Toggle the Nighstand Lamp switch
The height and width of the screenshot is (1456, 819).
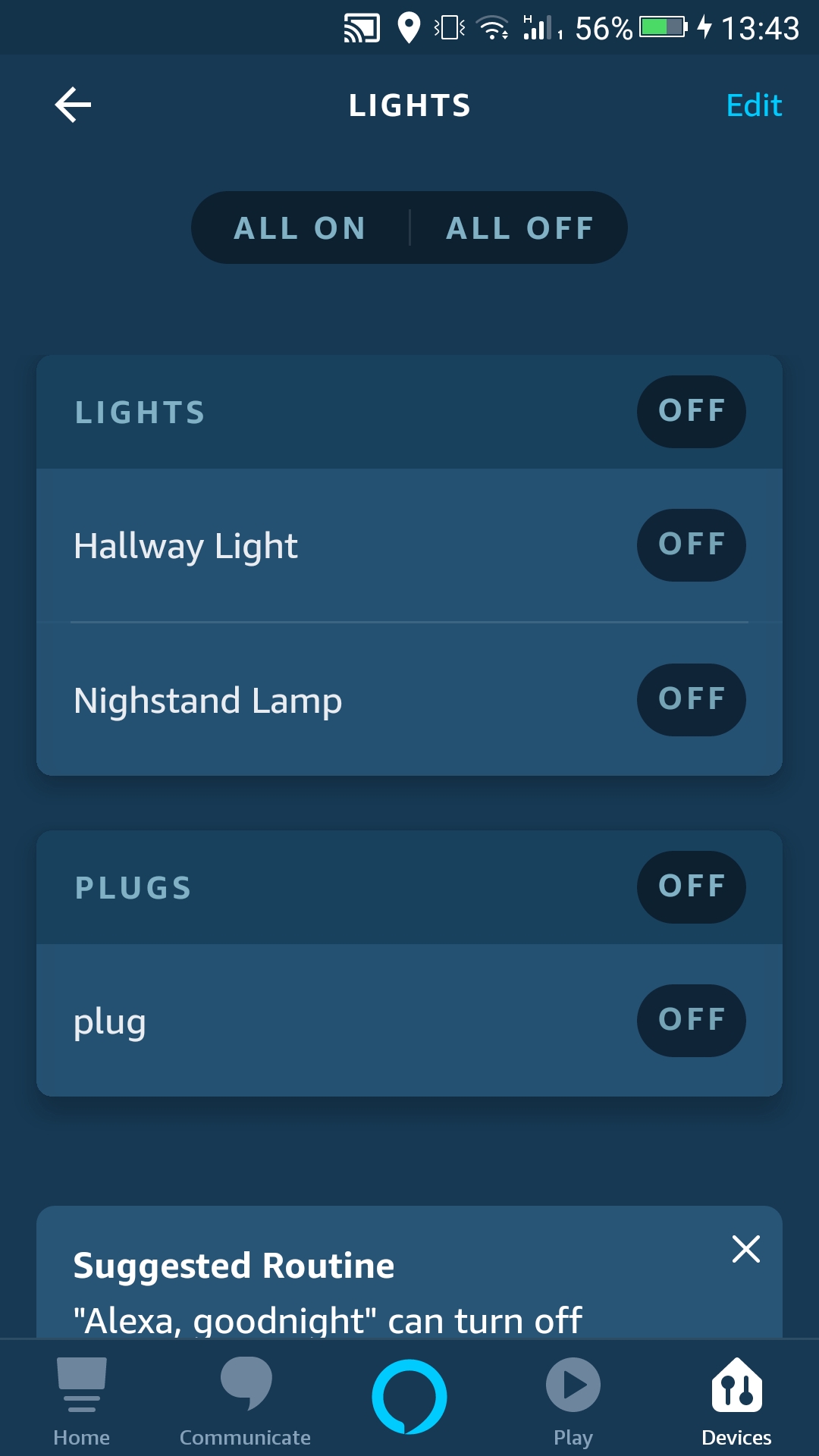pos(692,700)
